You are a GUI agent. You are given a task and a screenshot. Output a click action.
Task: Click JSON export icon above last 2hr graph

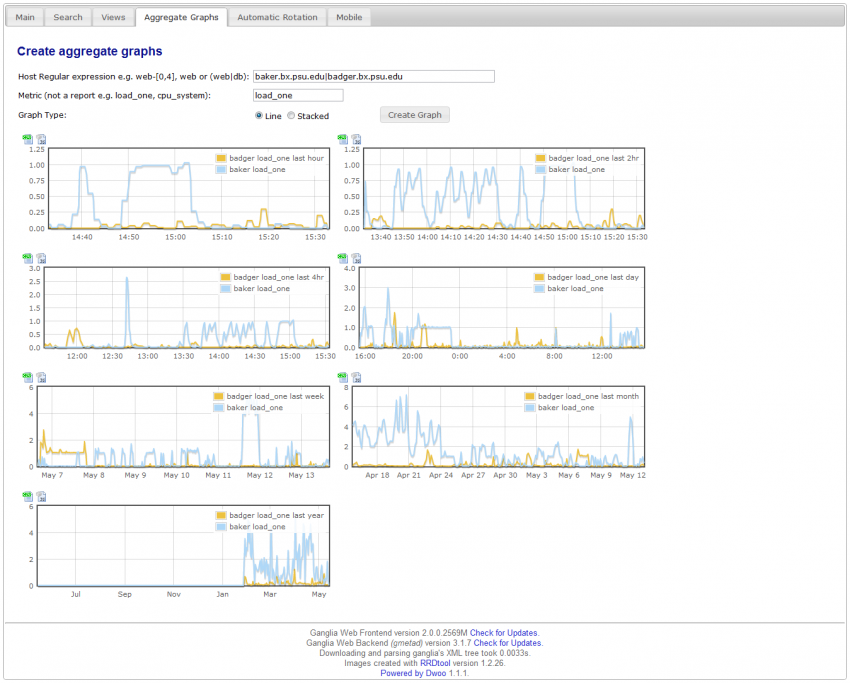356,140
